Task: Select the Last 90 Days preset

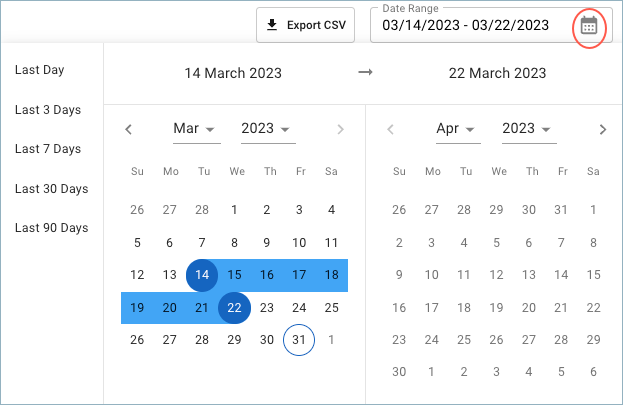Action: coord(52,228)
